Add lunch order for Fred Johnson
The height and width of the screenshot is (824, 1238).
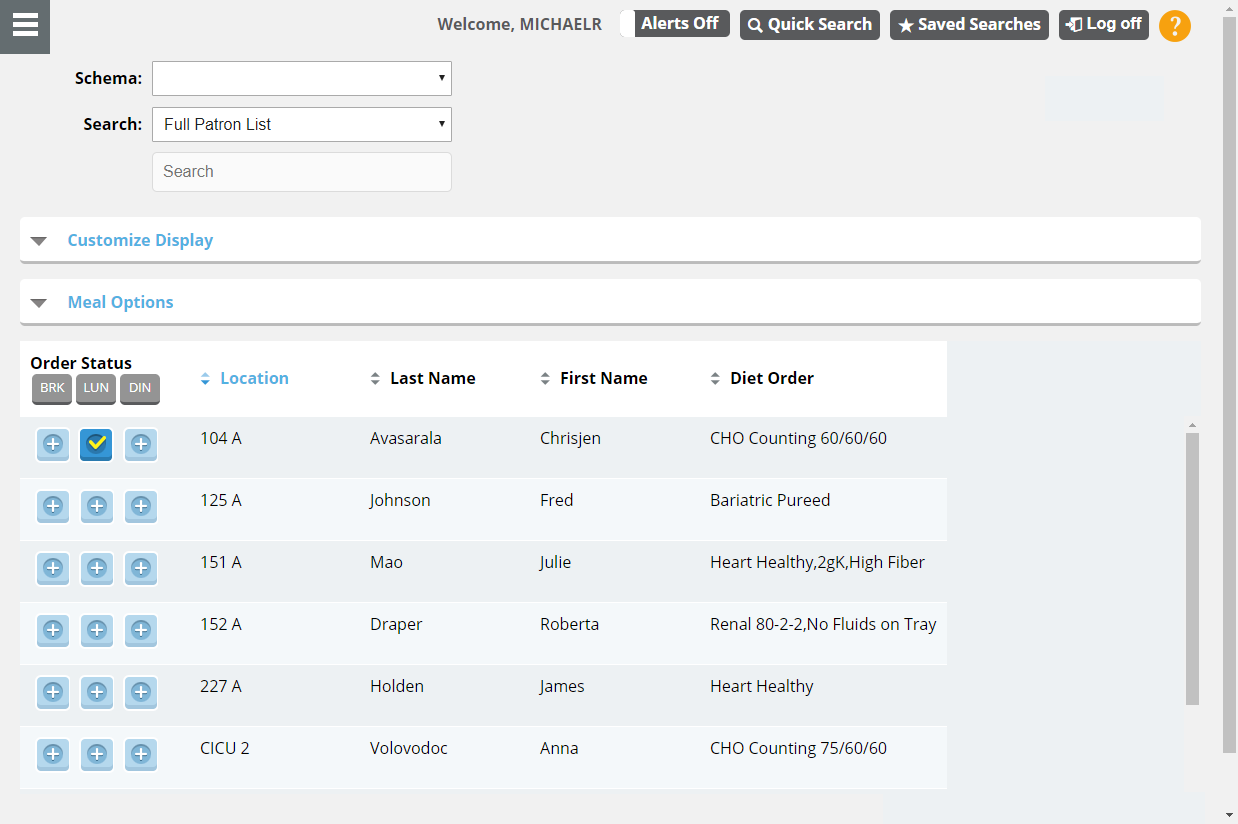[97, 507]
